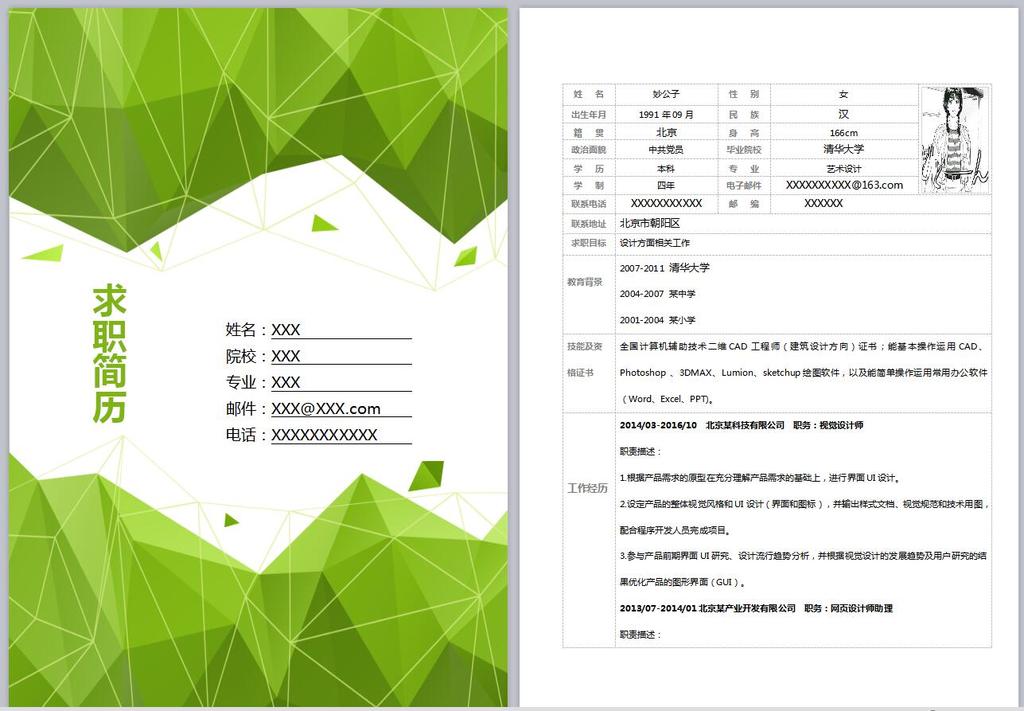Click the line starting Photoshop、3DMAX
This screenshot has width=1024, height=711.
click(x=803, y=373)
